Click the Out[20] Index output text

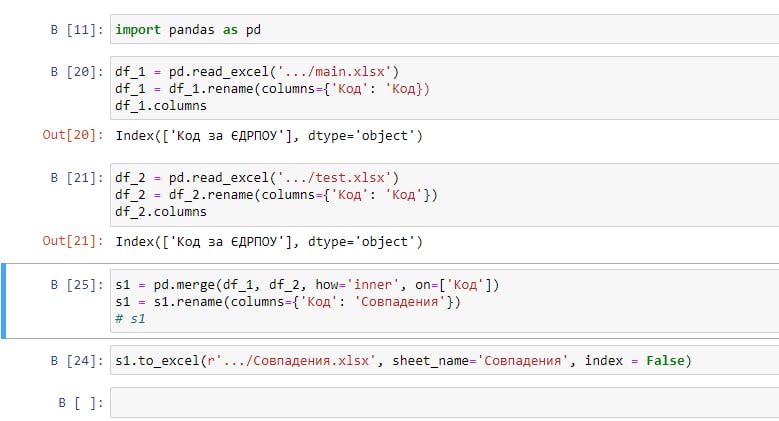pyautogui.click(x=269, y=136)
